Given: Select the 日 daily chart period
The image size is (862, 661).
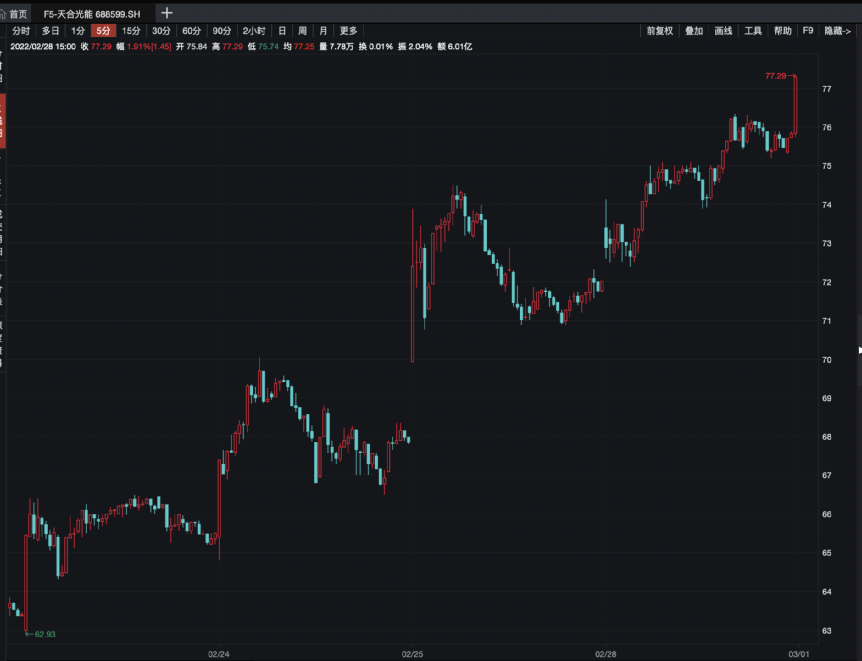Looking at the screenshot, I should pos(282,31).
